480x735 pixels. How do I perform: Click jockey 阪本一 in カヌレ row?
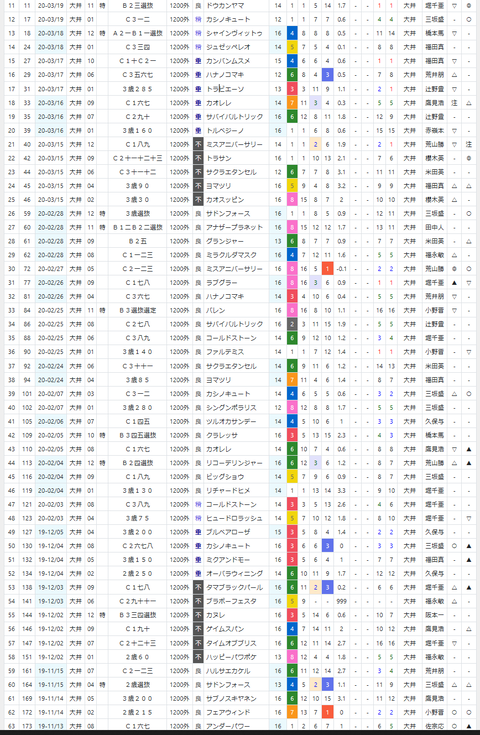click(435, 615)
